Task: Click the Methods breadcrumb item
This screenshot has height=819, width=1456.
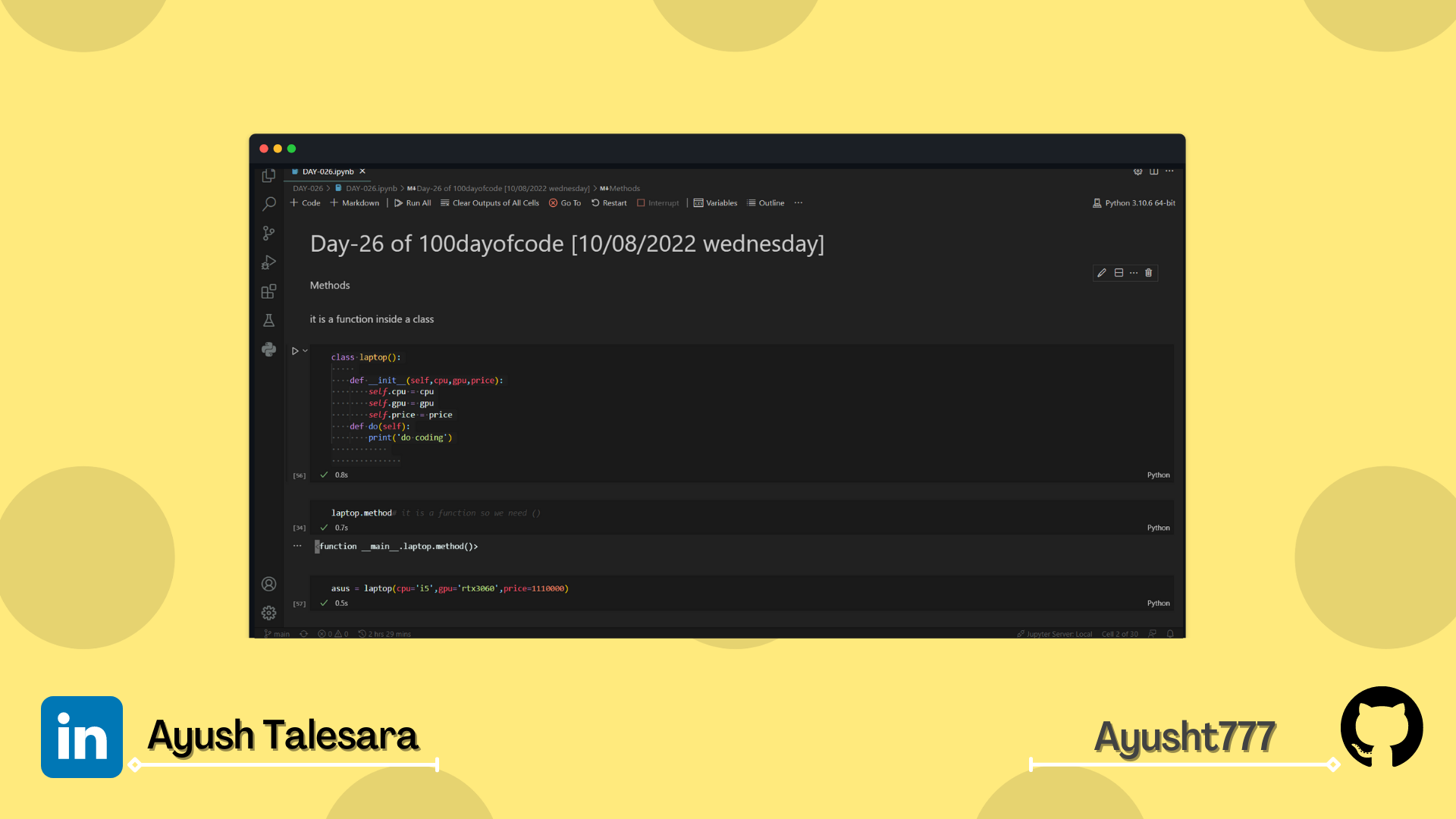Action: coord(624,189)
